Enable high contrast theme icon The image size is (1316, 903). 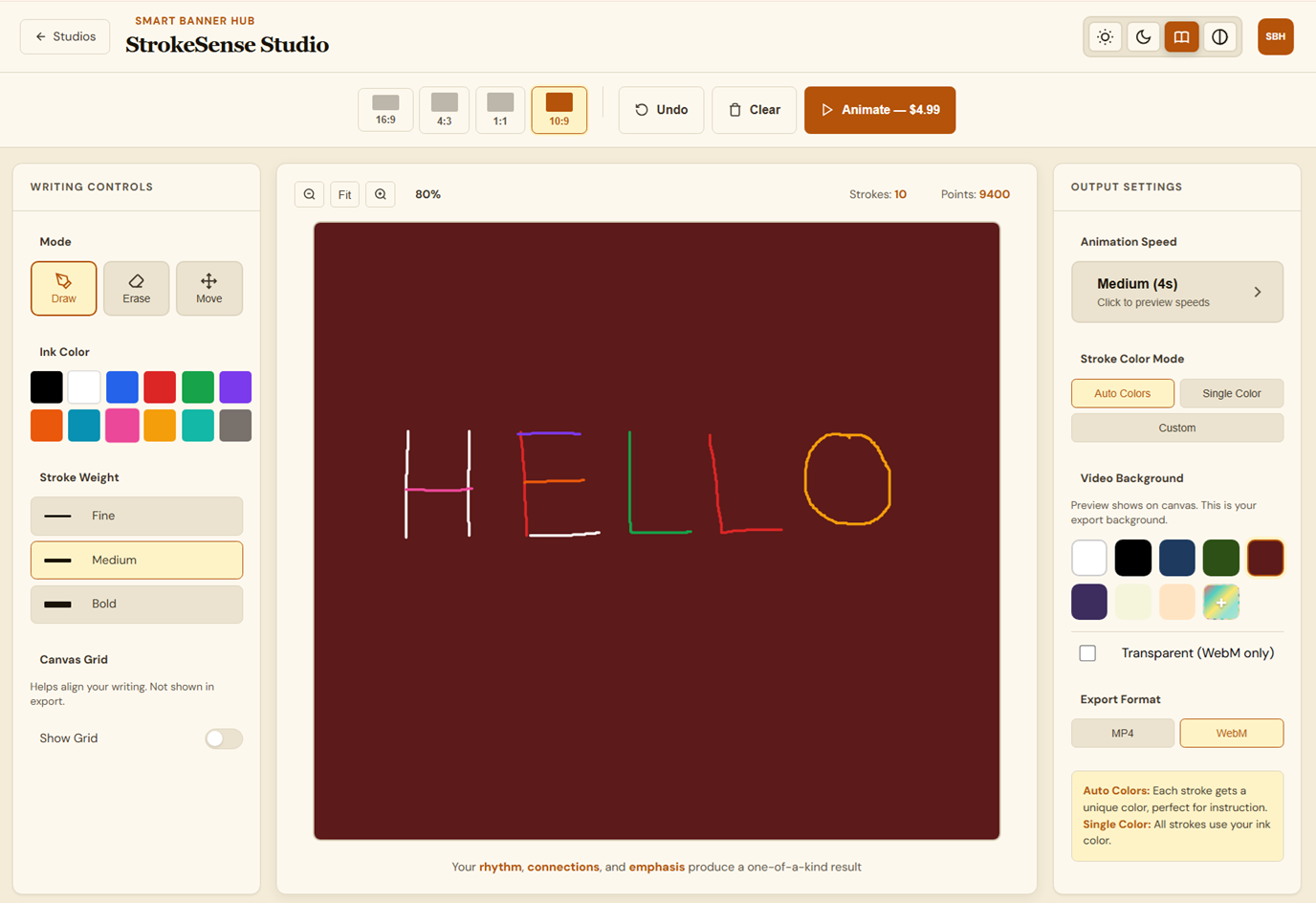pos(1220,37)
